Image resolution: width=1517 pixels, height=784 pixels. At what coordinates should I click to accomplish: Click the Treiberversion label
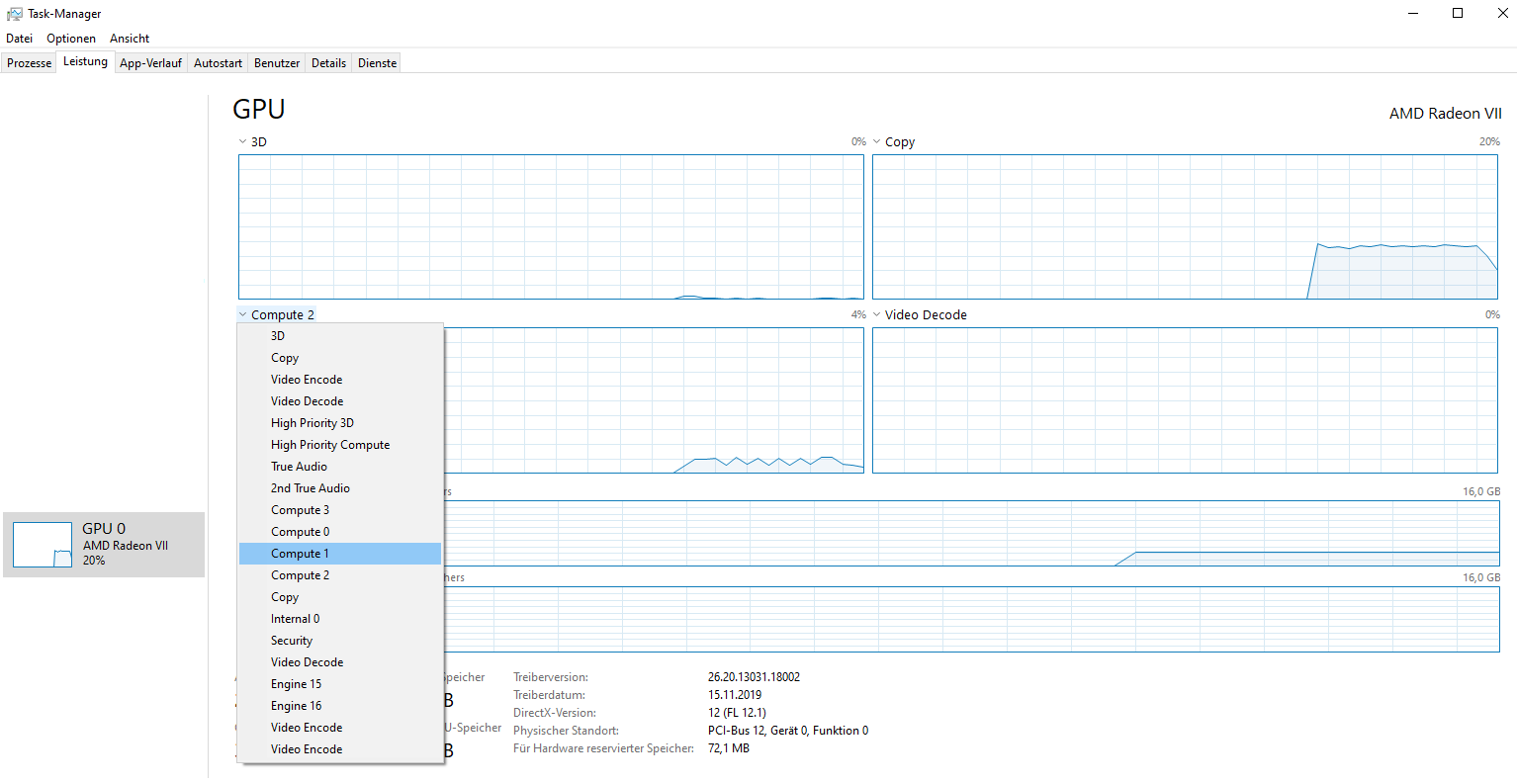coord(551,677)
